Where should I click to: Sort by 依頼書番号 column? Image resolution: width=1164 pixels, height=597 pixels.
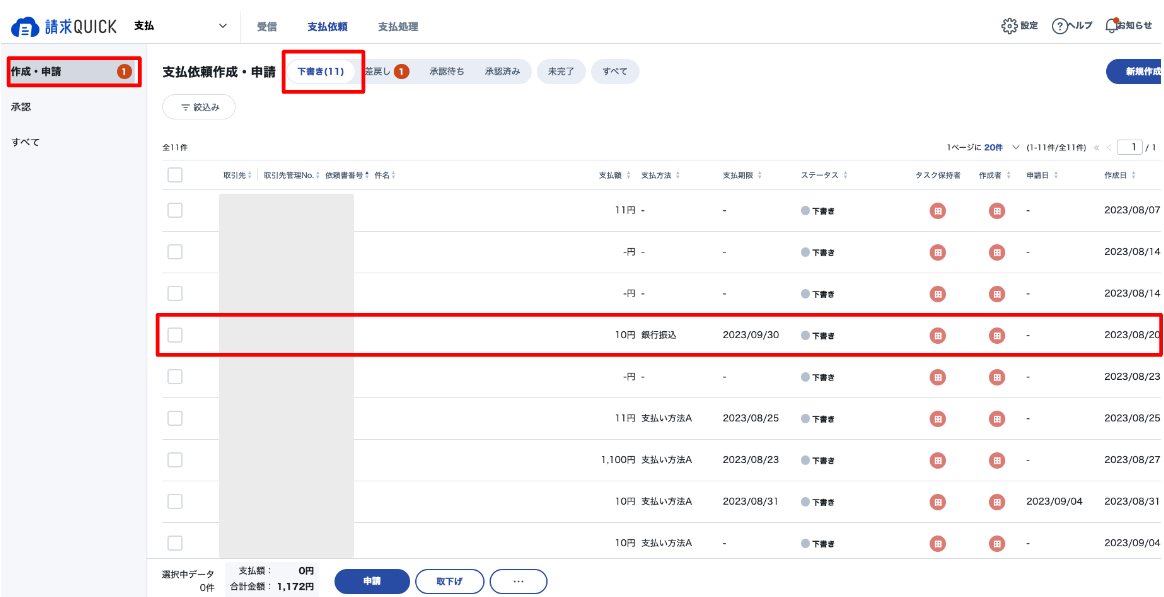coord(347,175)
